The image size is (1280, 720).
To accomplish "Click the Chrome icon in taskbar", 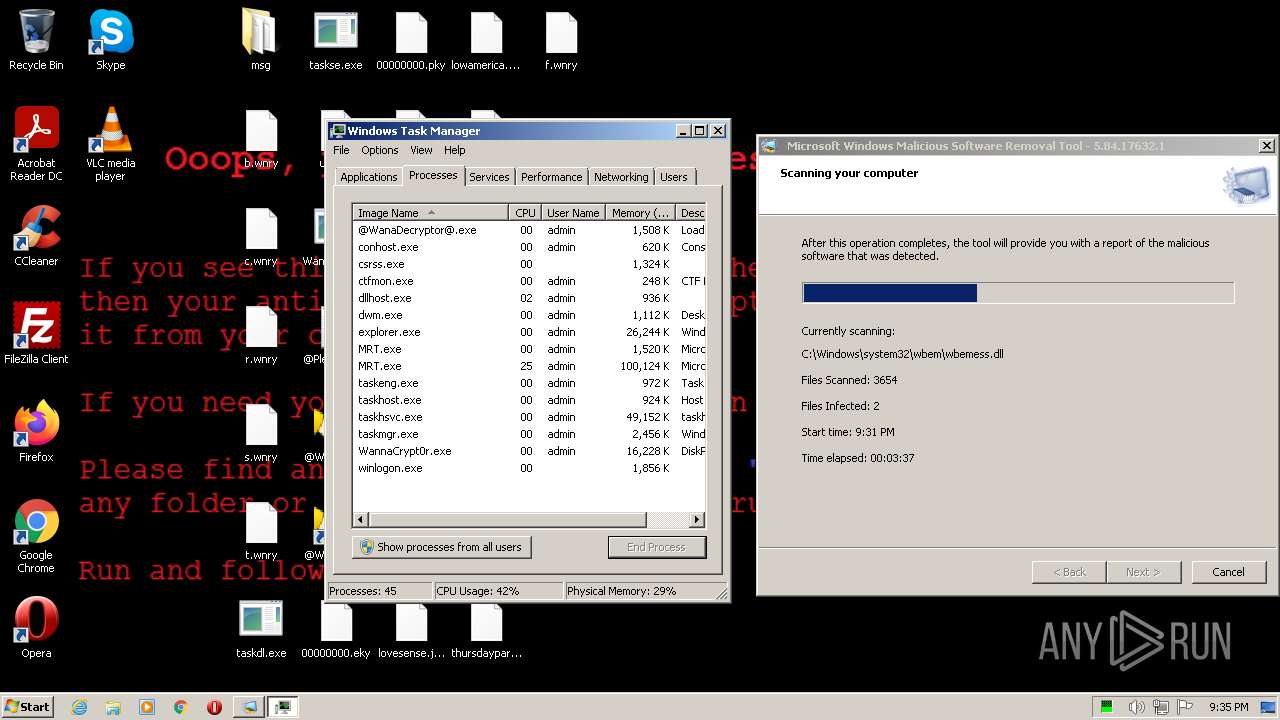I will pyautogui.click(x=180, y=707).
